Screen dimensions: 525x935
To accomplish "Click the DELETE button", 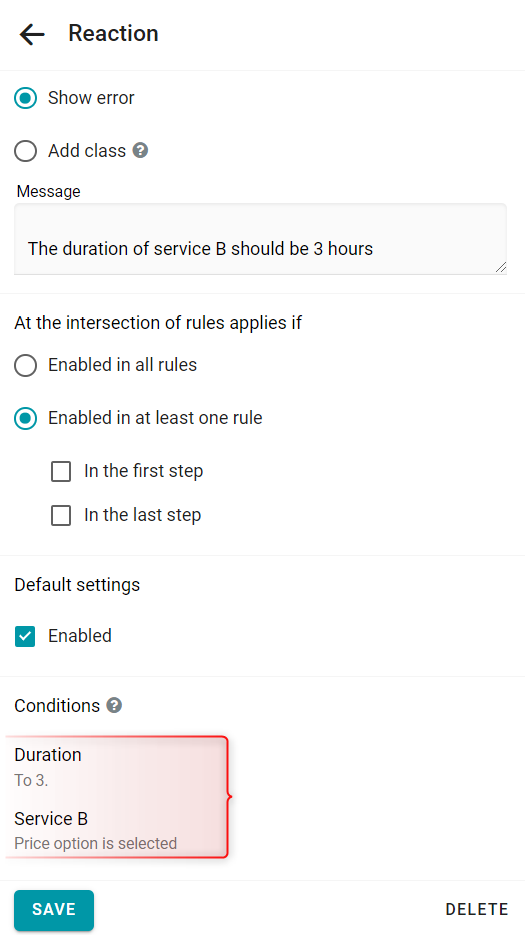I will point(477,909).
